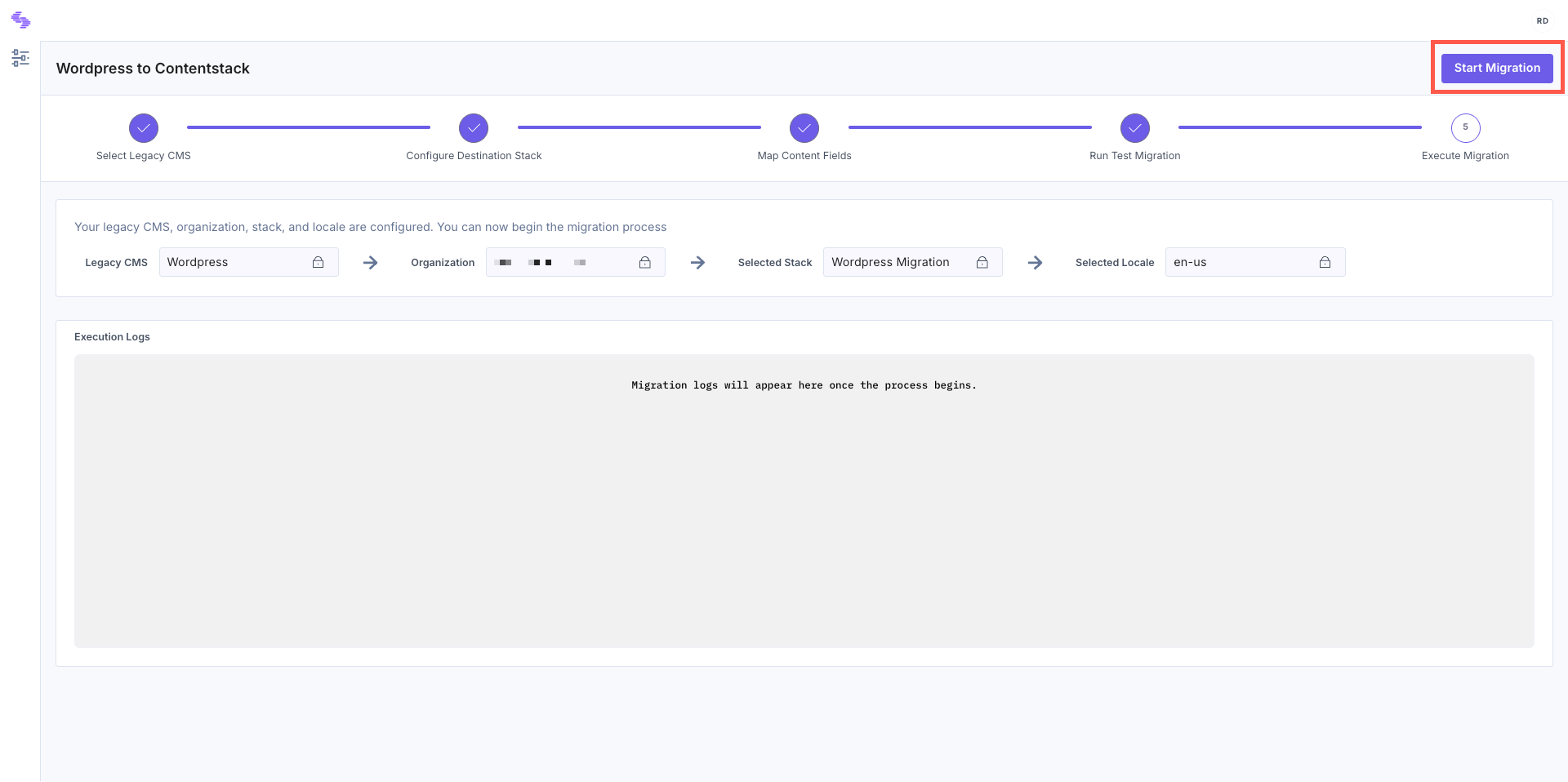Click the Wordpress to Contentstack project title
This screenshot has width=1568, height=782.
[153, 69]
